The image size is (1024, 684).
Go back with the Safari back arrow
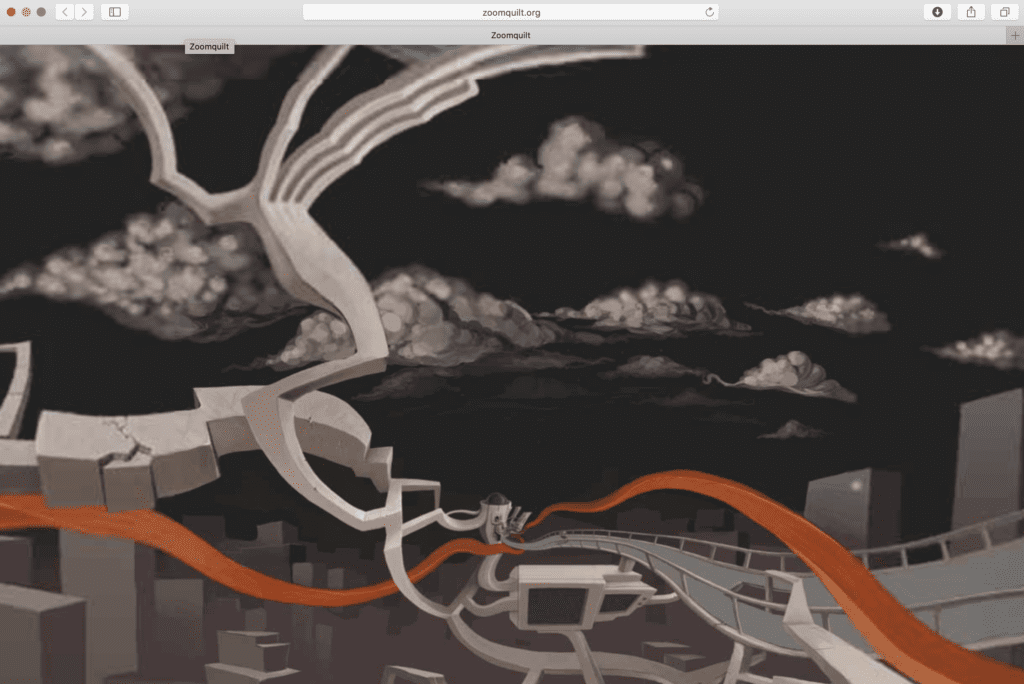(x=65, y=12)
